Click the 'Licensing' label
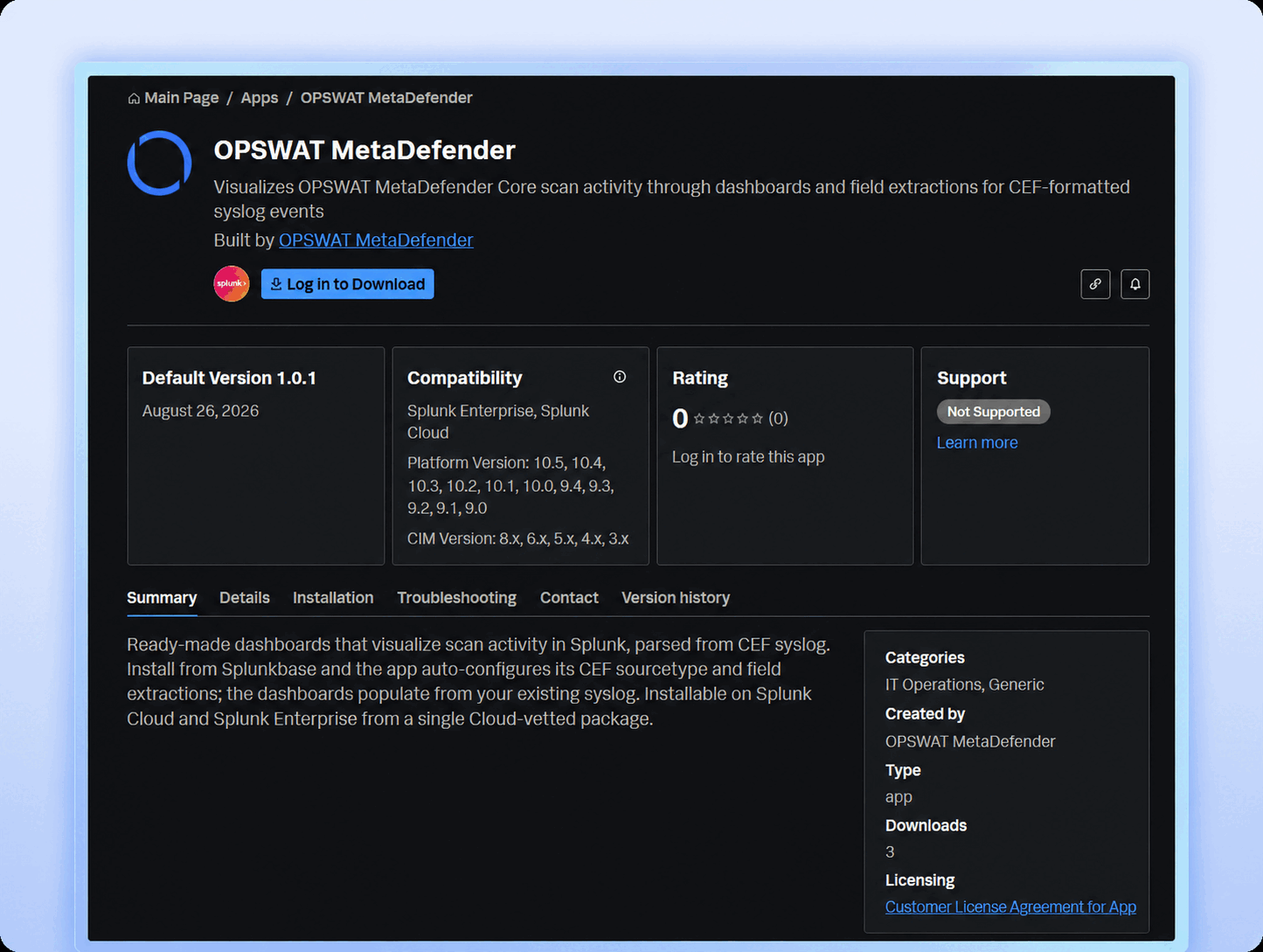 919,880
